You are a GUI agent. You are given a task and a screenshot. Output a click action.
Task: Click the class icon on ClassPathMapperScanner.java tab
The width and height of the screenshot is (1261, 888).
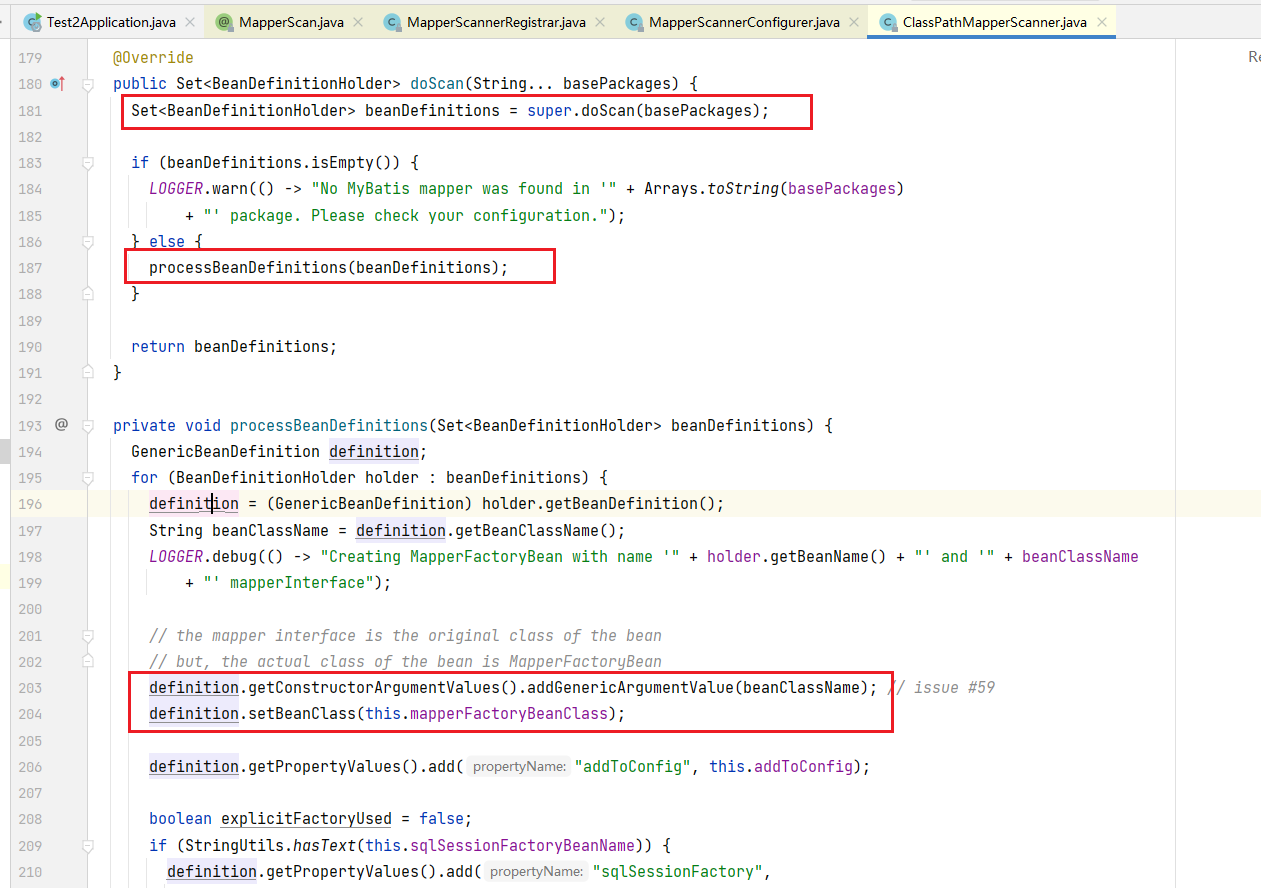tap(887, 22)
